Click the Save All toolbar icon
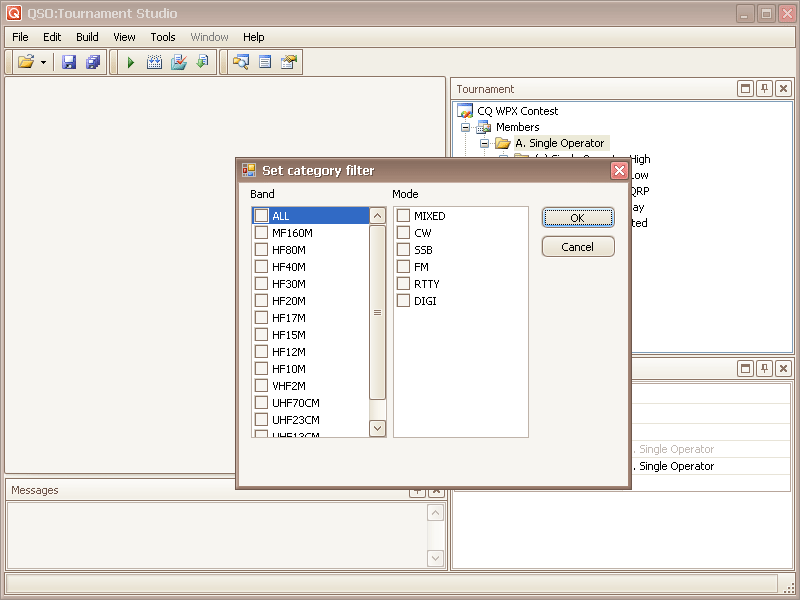 pyautogui.click(x=93, y=62)
